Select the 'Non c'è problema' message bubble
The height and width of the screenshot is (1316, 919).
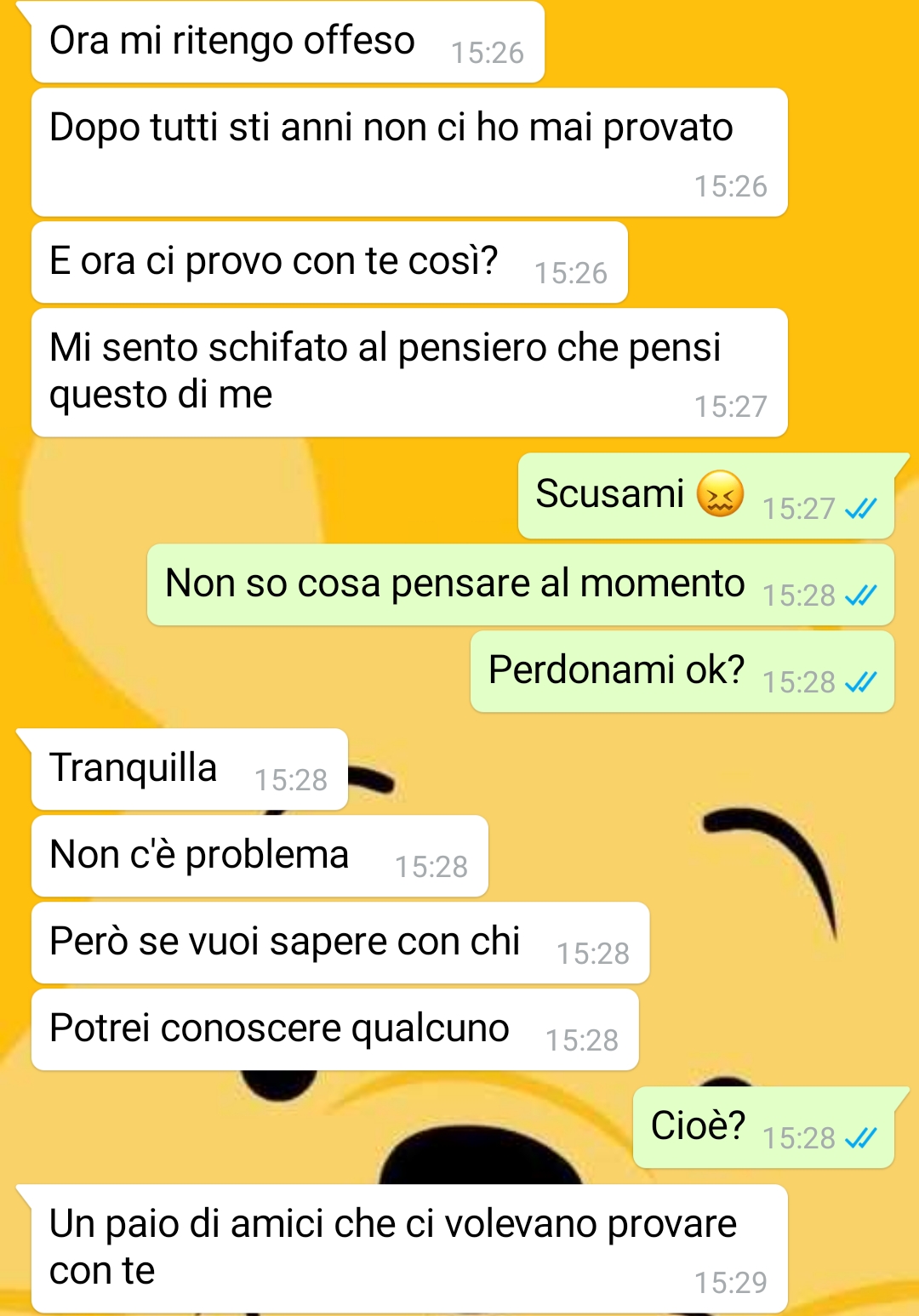[260, 857]
